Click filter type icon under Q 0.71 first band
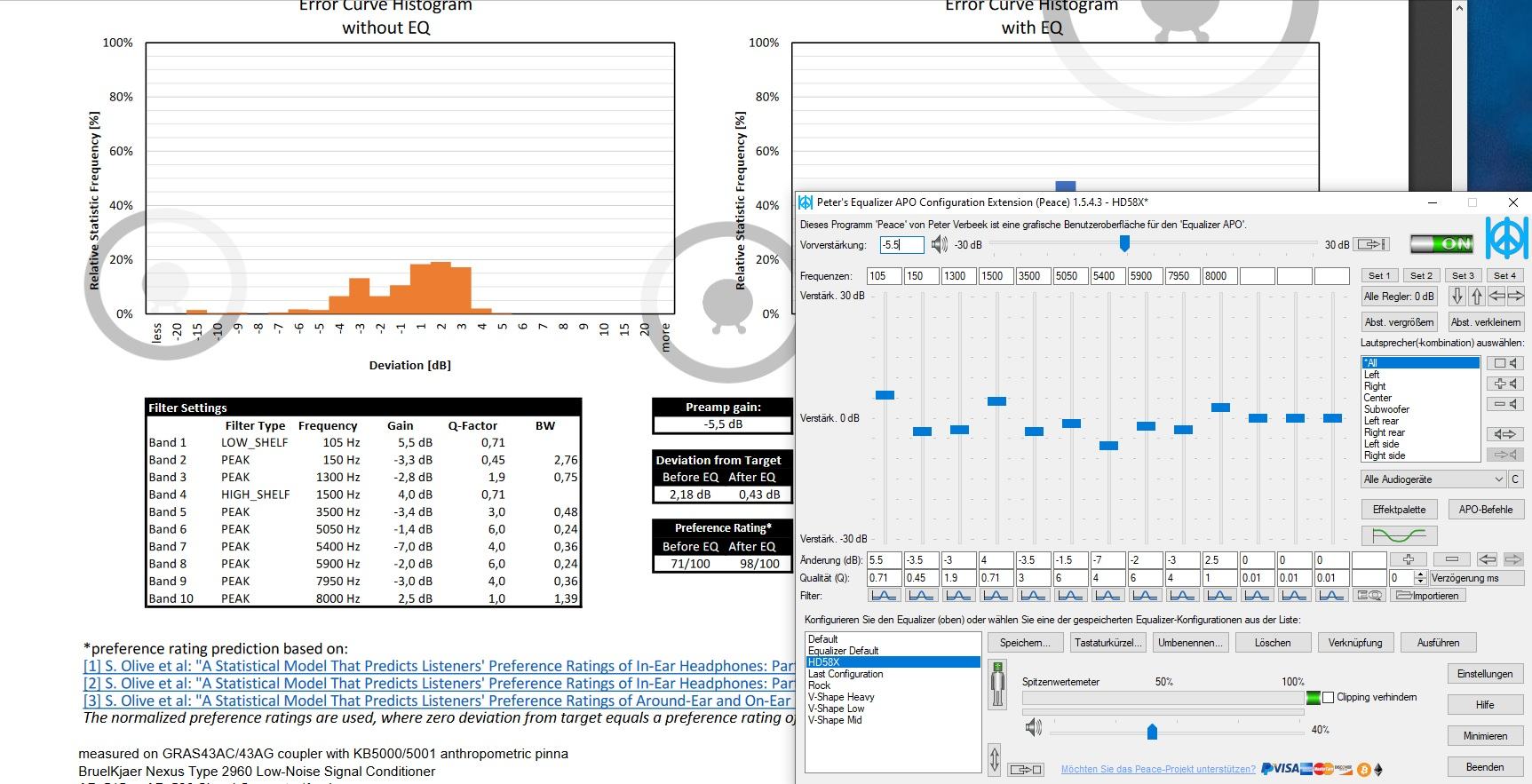Viewport: 1532px width, 784px height. pos(884,596)
